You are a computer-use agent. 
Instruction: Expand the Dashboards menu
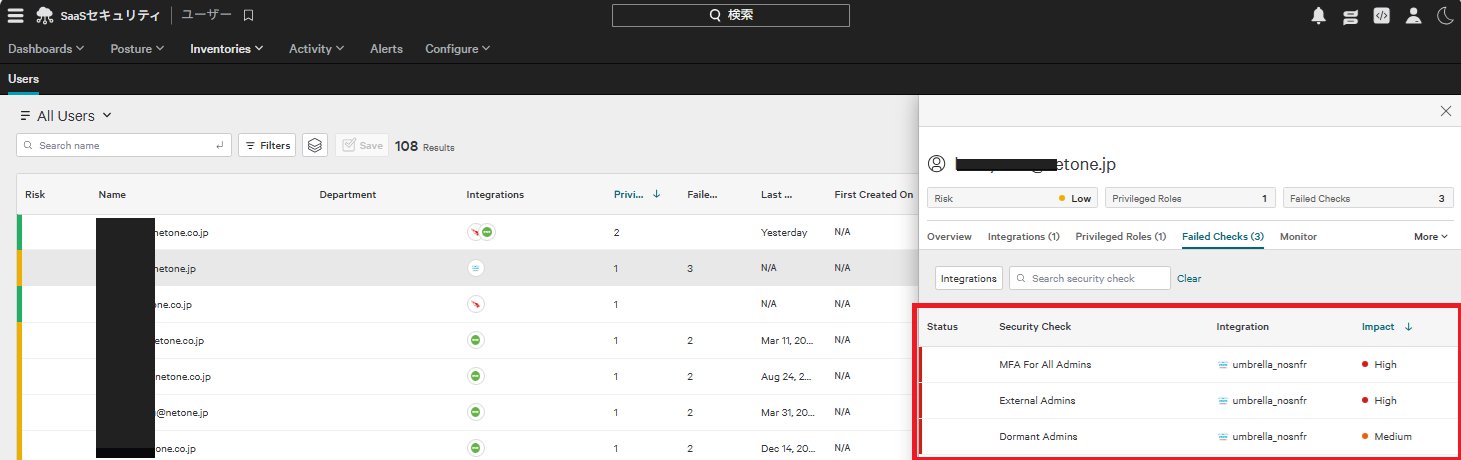[46, 49]
